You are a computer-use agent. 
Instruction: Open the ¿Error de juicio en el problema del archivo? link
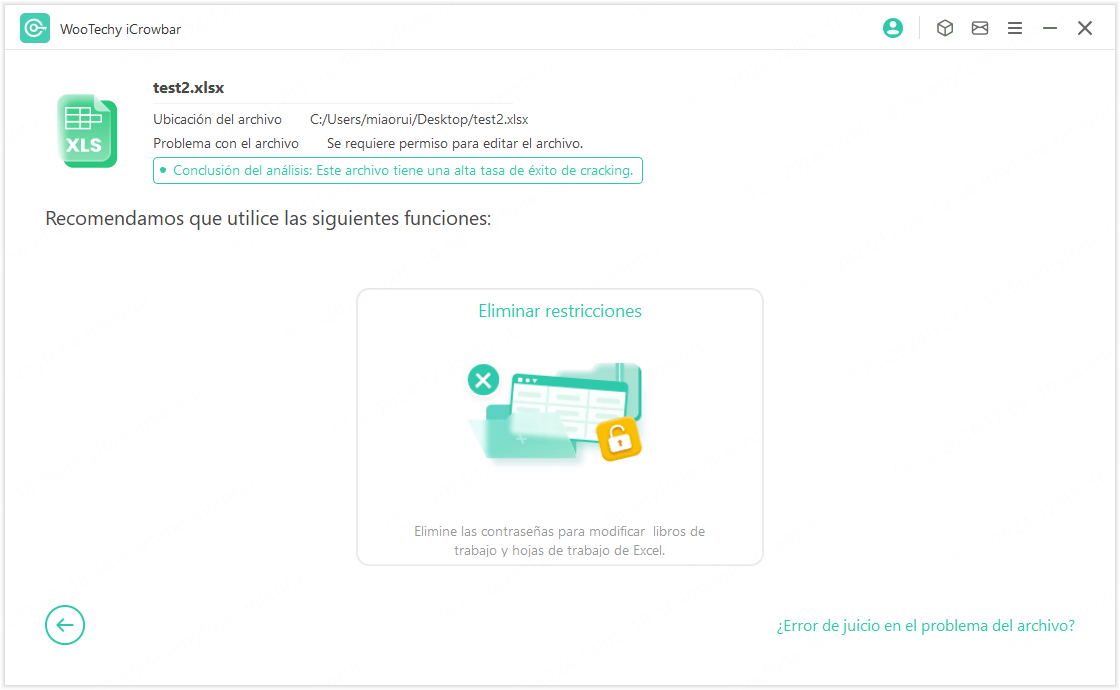[925, 626]
